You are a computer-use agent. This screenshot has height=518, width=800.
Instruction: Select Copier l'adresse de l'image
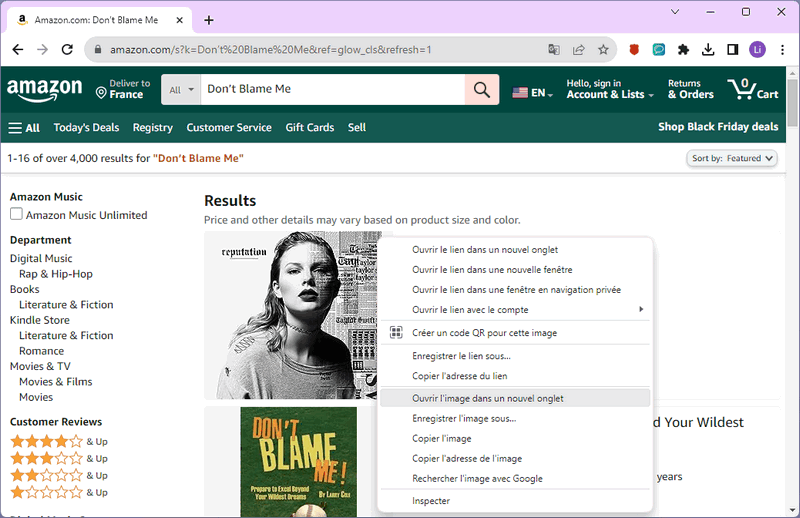pyautogui.click(x=515, y=458)
